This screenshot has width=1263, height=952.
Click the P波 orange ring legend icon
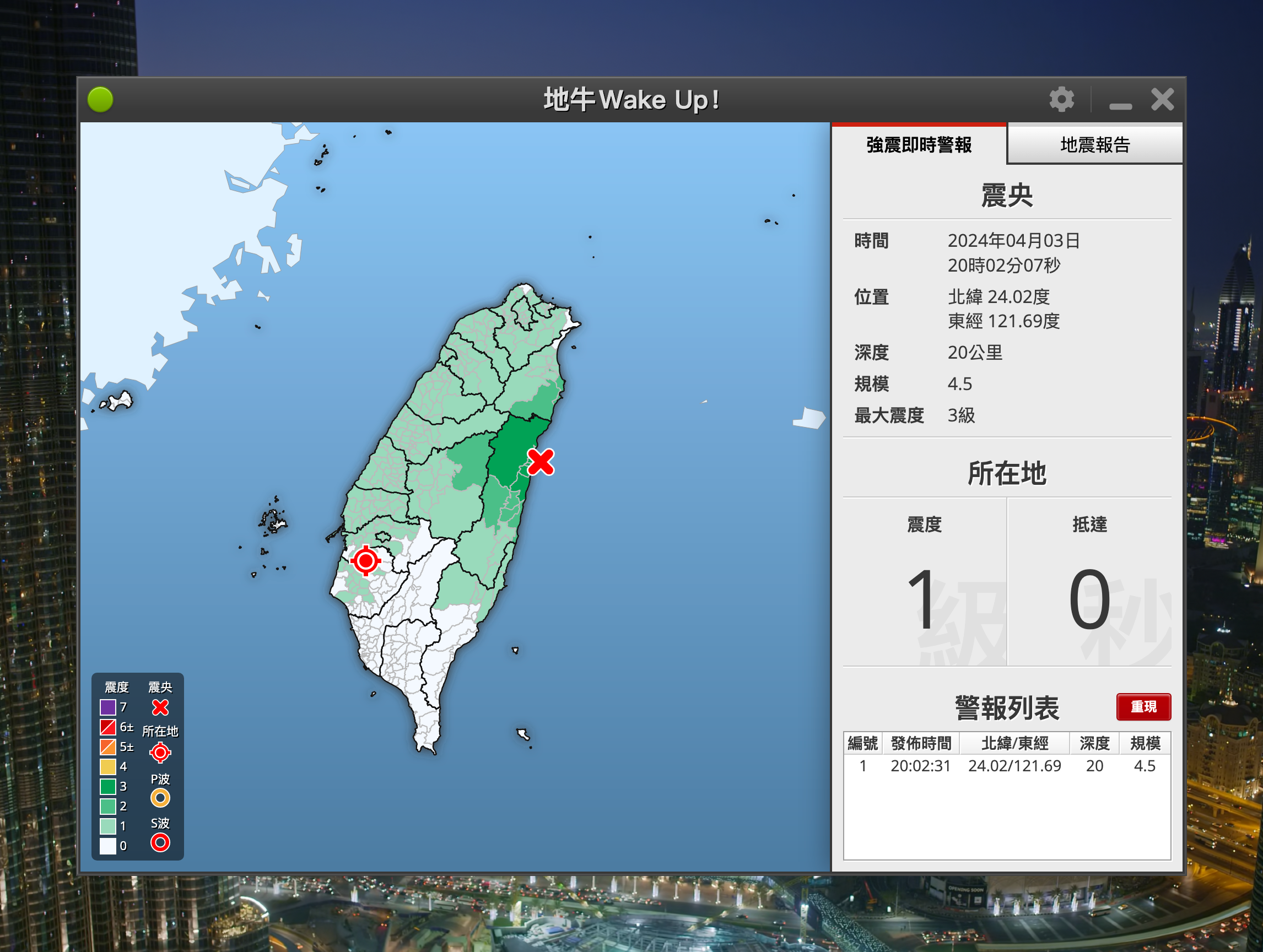pyautogui.click(x=160, y=798)
